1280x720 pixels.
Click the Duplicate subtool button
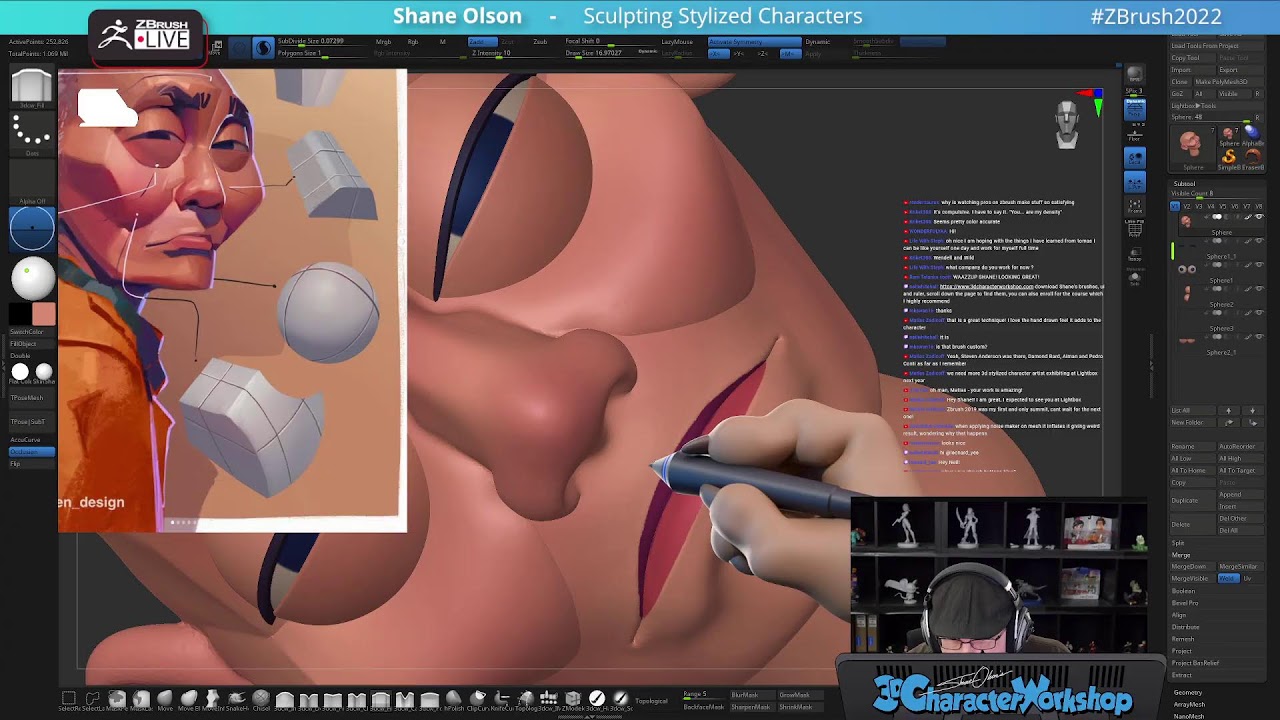(1192, 500)
